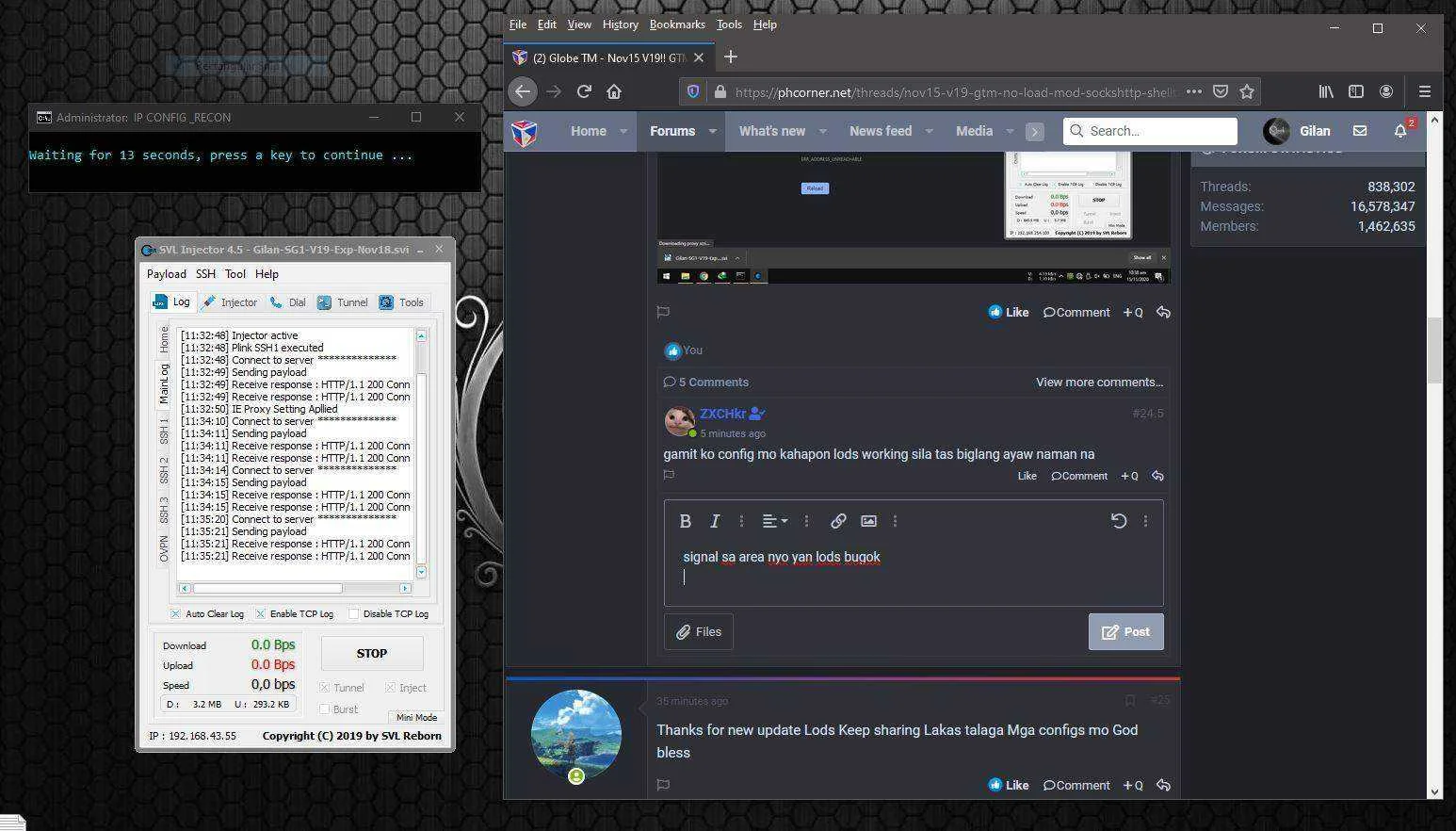Attach Files to reply

coord(699,631)
